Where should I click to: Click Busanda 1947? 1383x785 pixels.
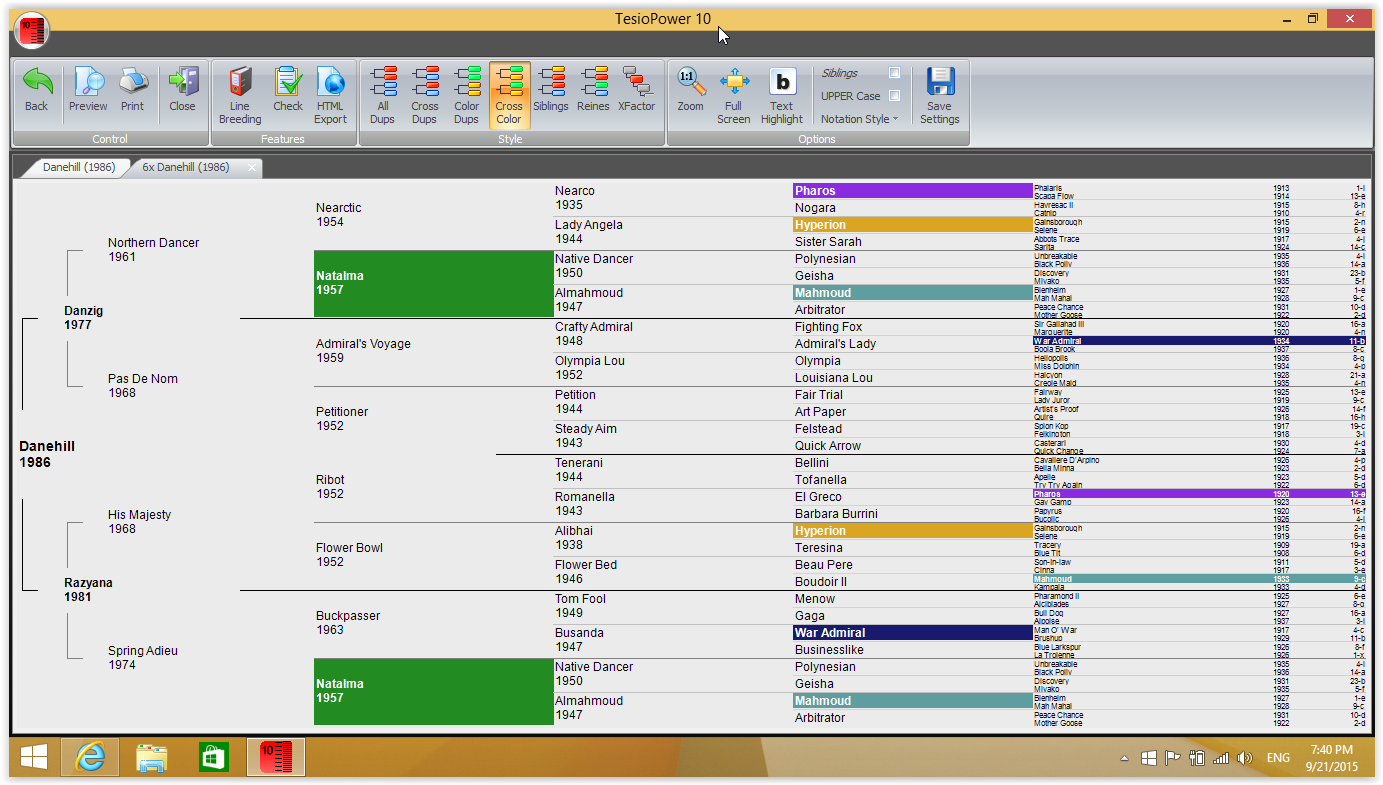click(x=579, y=640)
